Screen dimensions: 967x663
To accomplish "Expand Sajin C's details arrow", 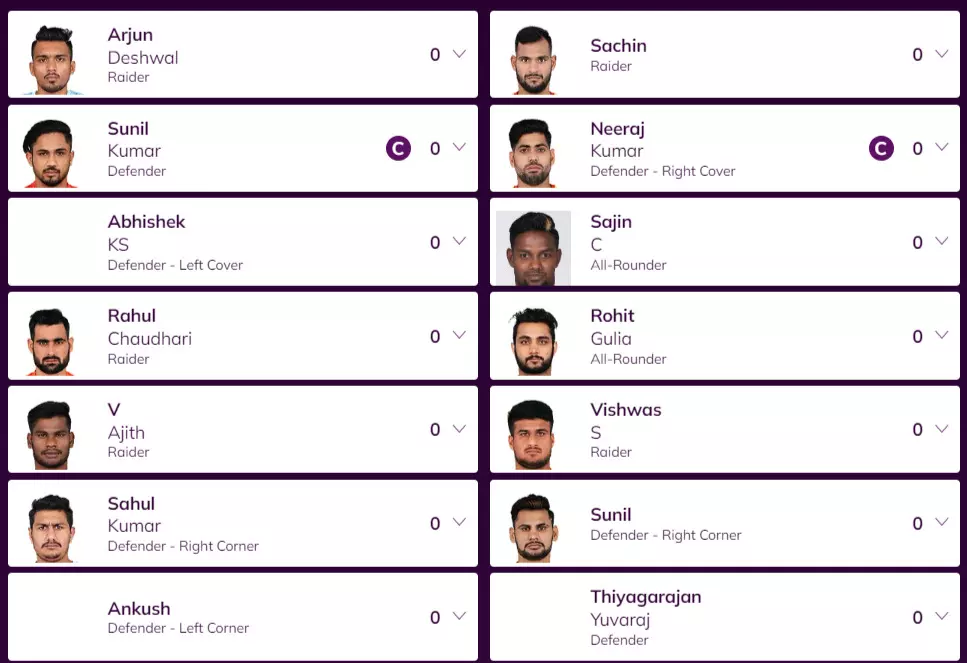I will point(941,241).
